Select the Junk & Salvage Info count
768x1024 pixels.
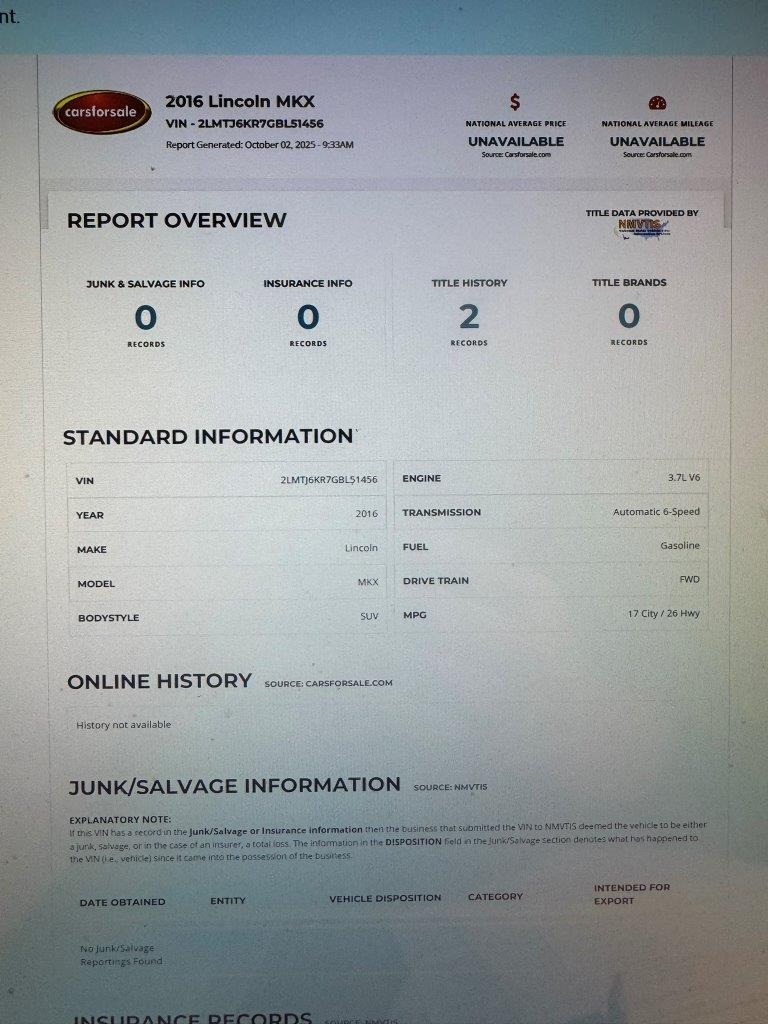145,318
